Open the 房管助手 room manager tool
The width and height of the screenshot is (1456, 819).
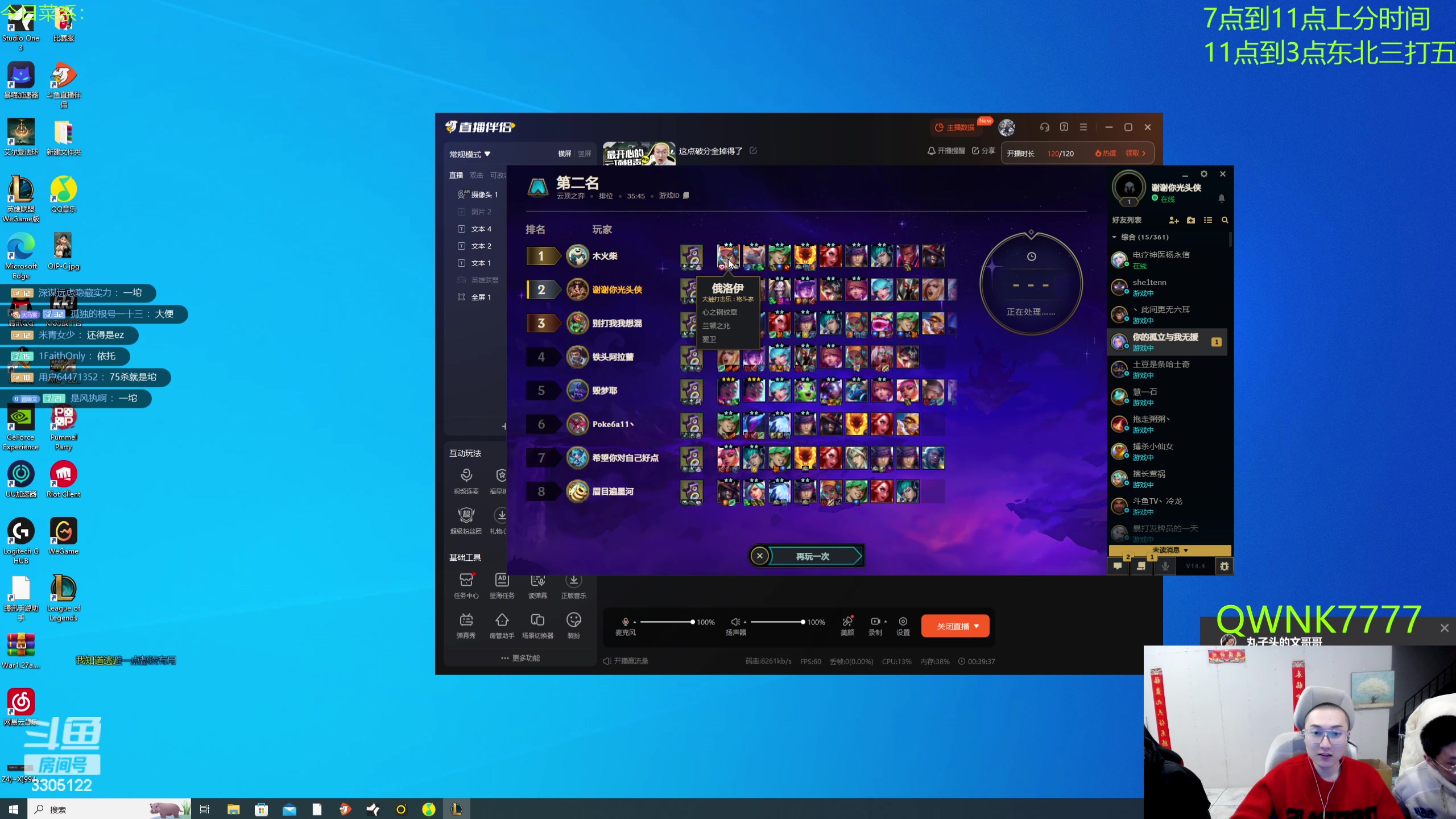[502, 626]
